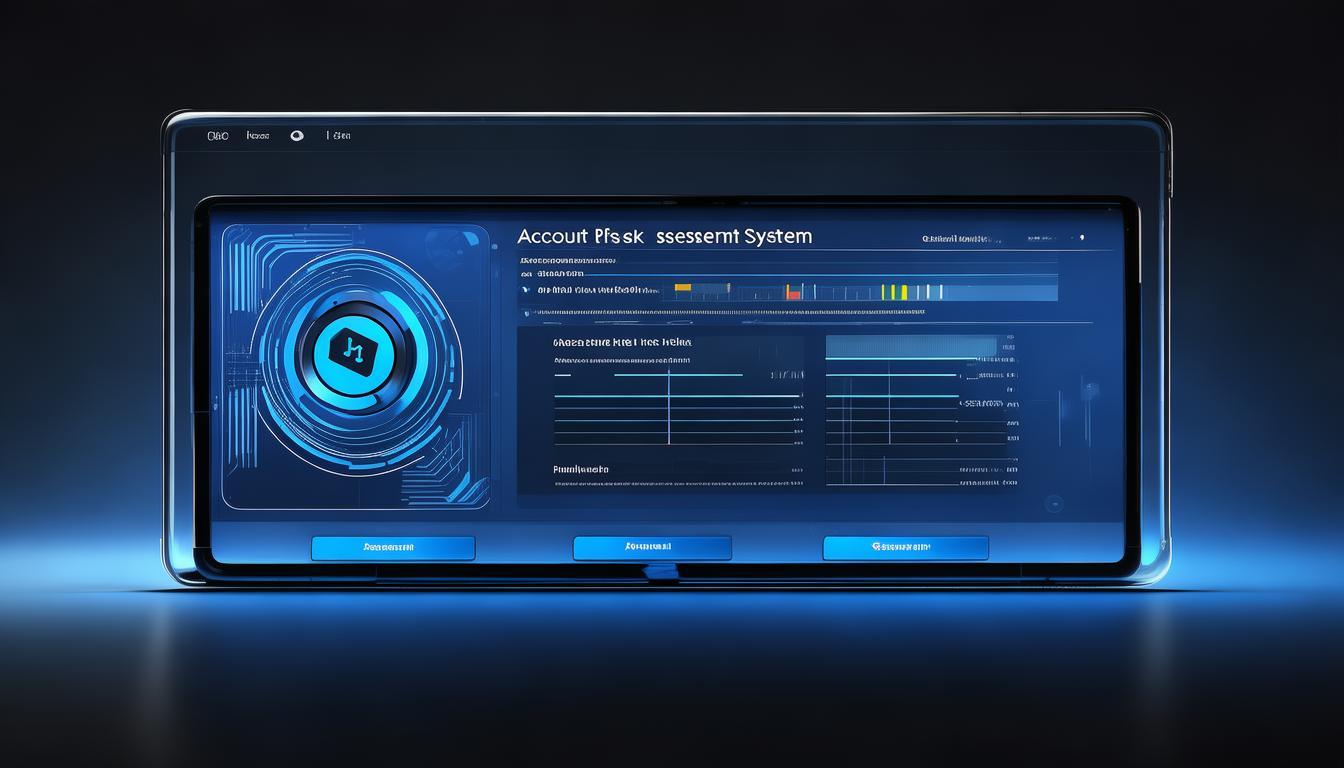Click the yellow-green segments on the risk bar
The height and width of the screenshot is (768, 1344).
click(895, 292)
